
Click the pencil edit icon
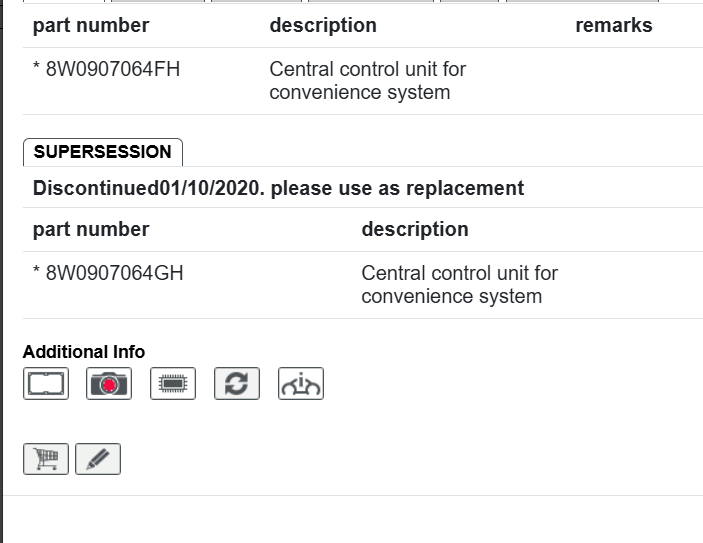click(x=98, y=459)
